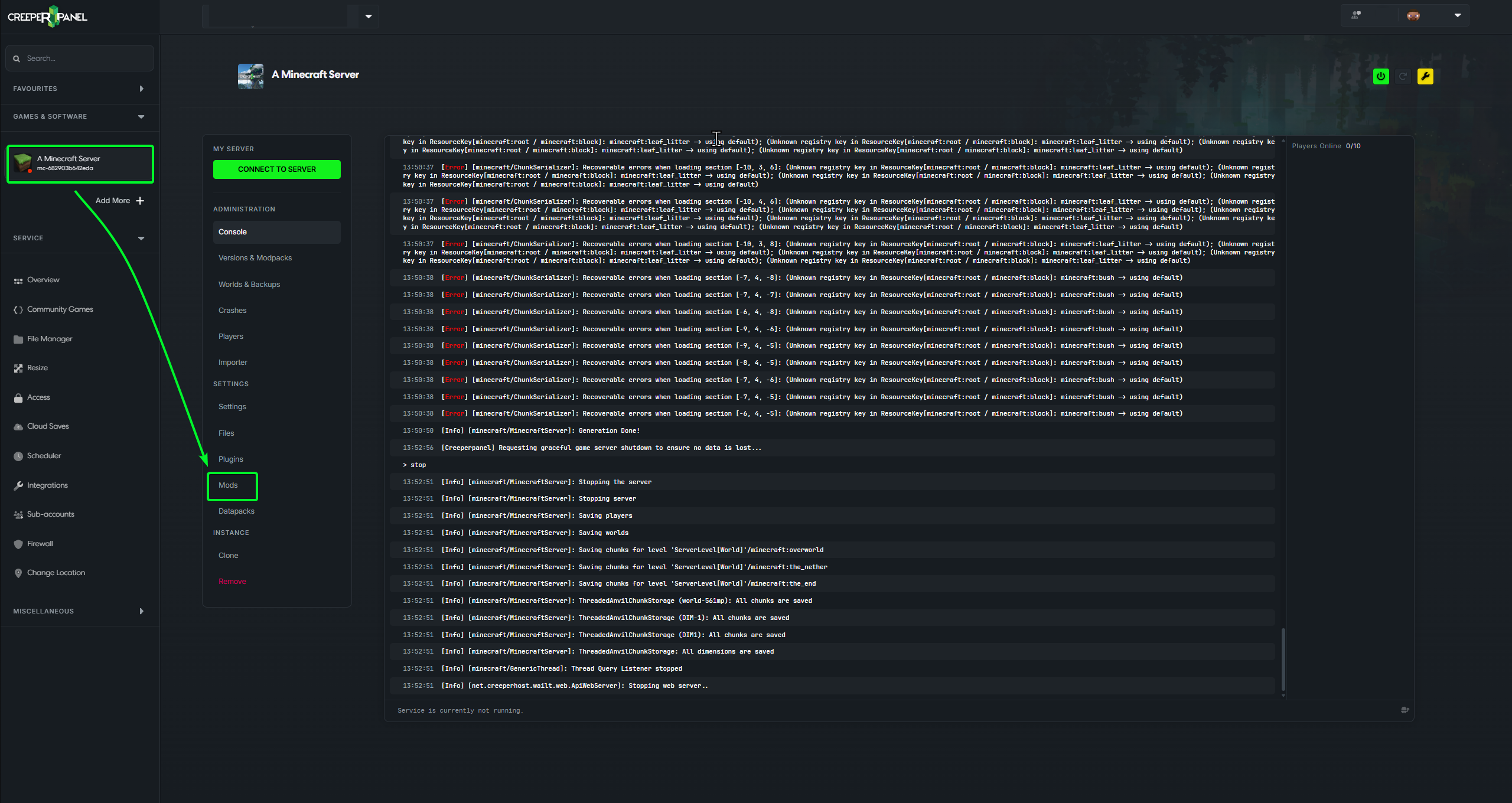Open the Mods page
The width and height of the screenshot is (1512, 803).
pos(228,485)
